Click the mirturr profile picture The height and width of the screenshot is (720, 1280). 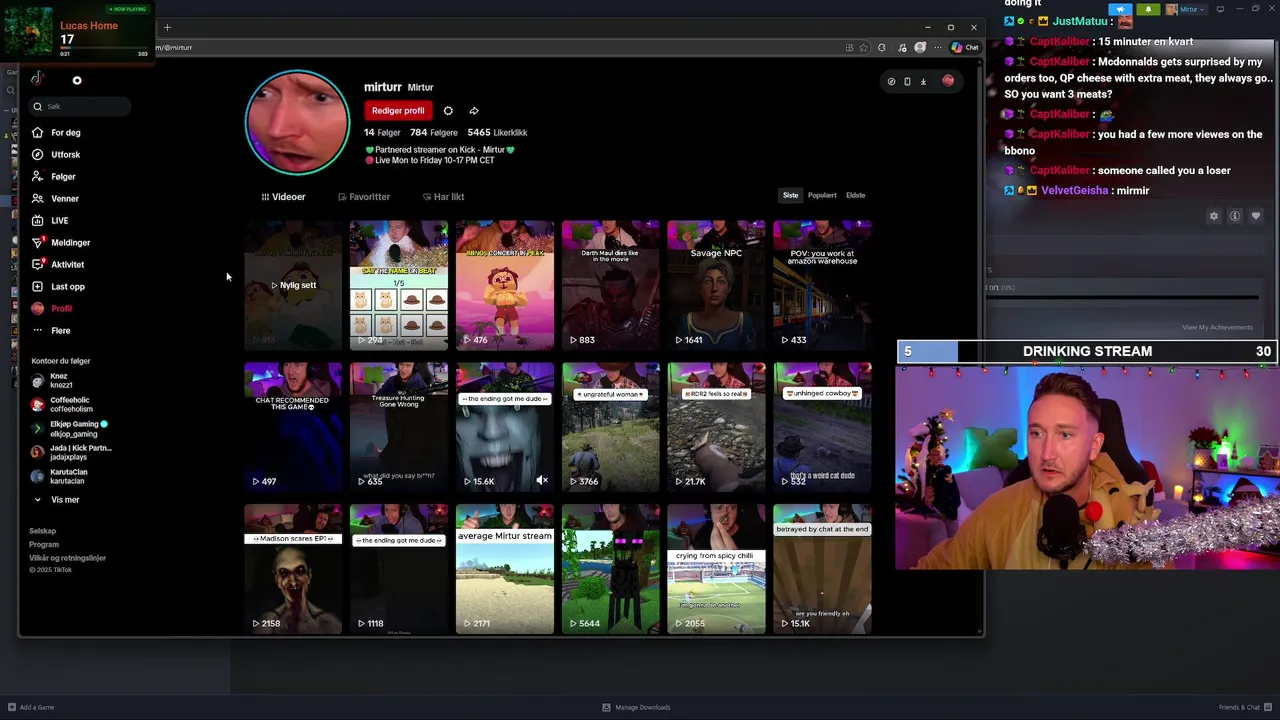[297, 122]
